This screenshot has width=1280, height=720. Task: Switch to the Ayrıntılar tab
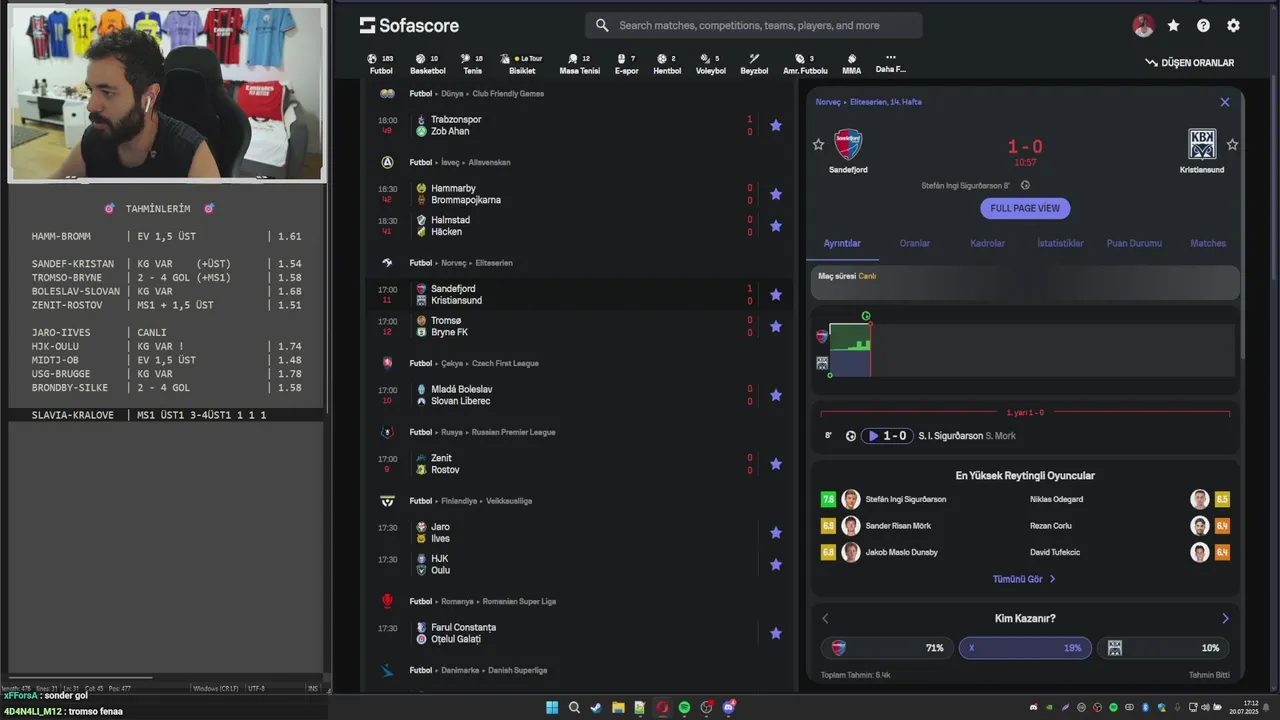pyautogui.click(x=842, y=243)
